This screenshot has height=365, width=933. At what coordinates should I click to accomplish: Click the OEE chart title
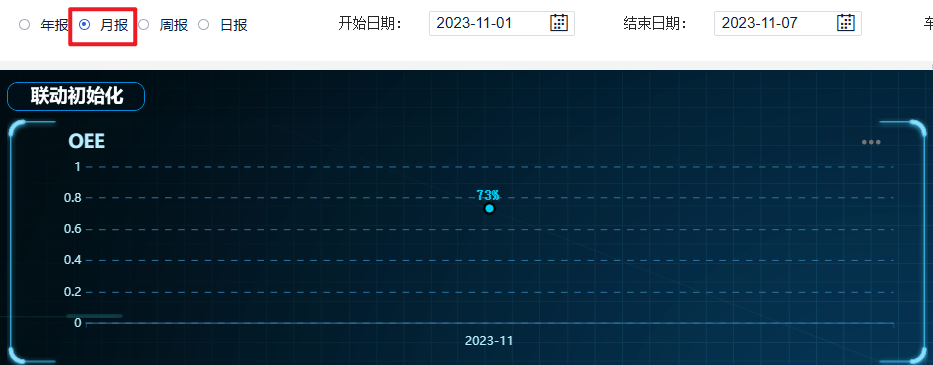[x=87, y=141]
